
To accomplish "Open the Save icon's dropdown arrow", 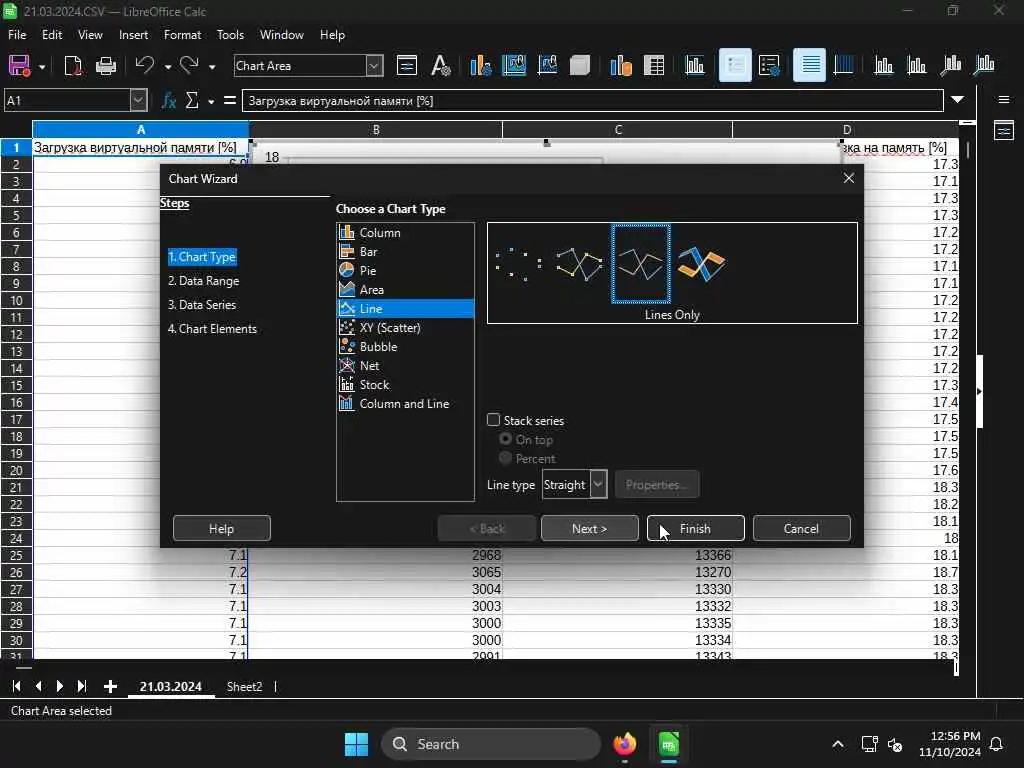I will point(42,67).
